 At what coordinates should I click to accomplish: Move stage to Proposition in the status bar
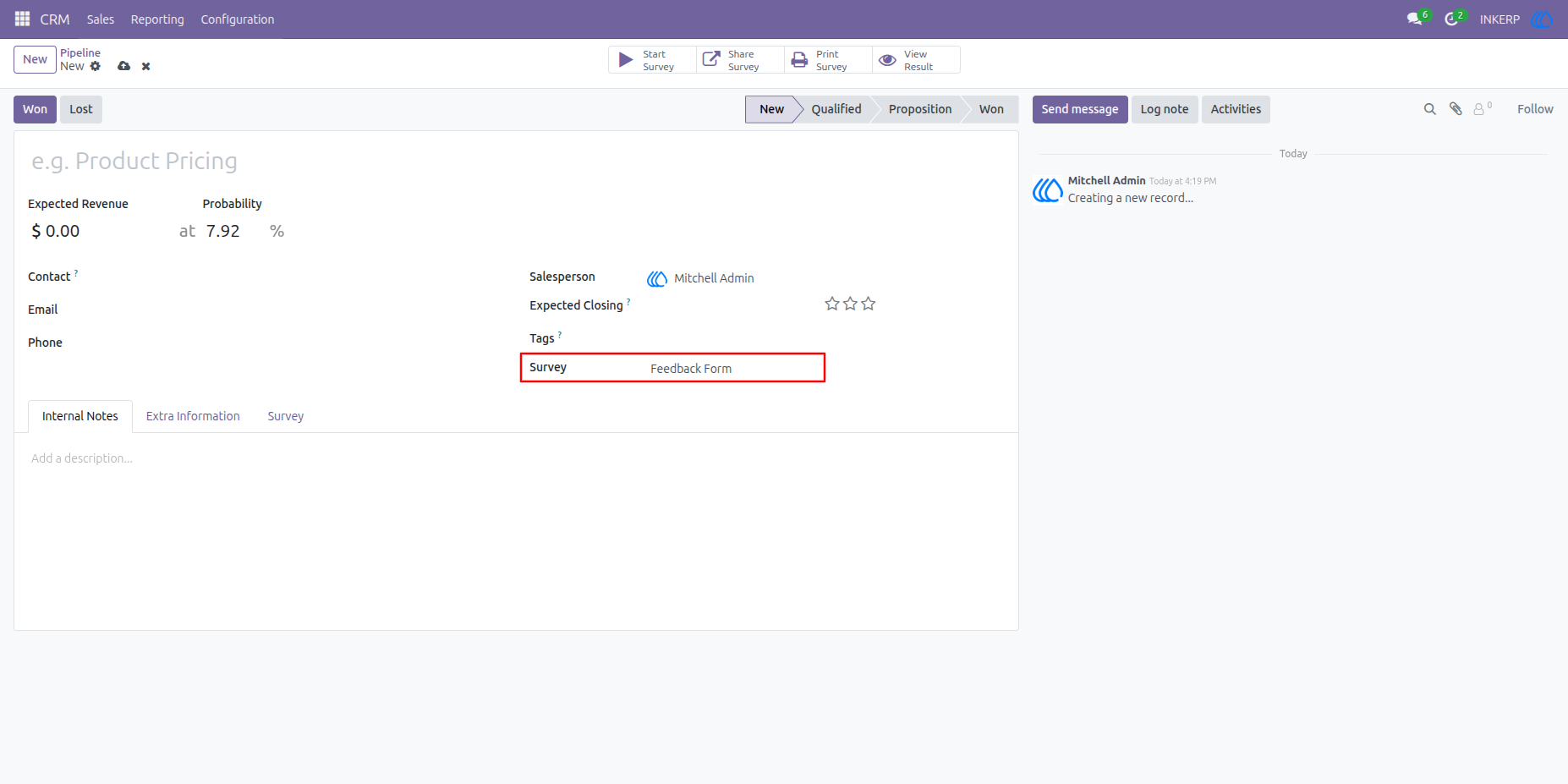[x=920, y=109]
